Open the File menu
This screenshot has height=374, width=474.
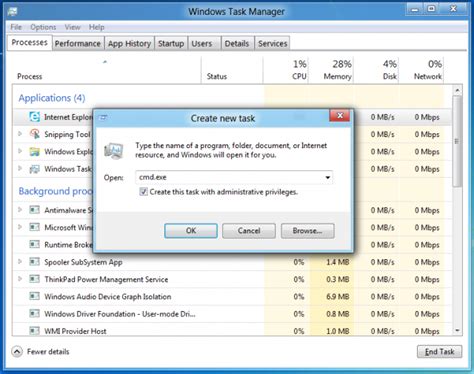(16, 27)
